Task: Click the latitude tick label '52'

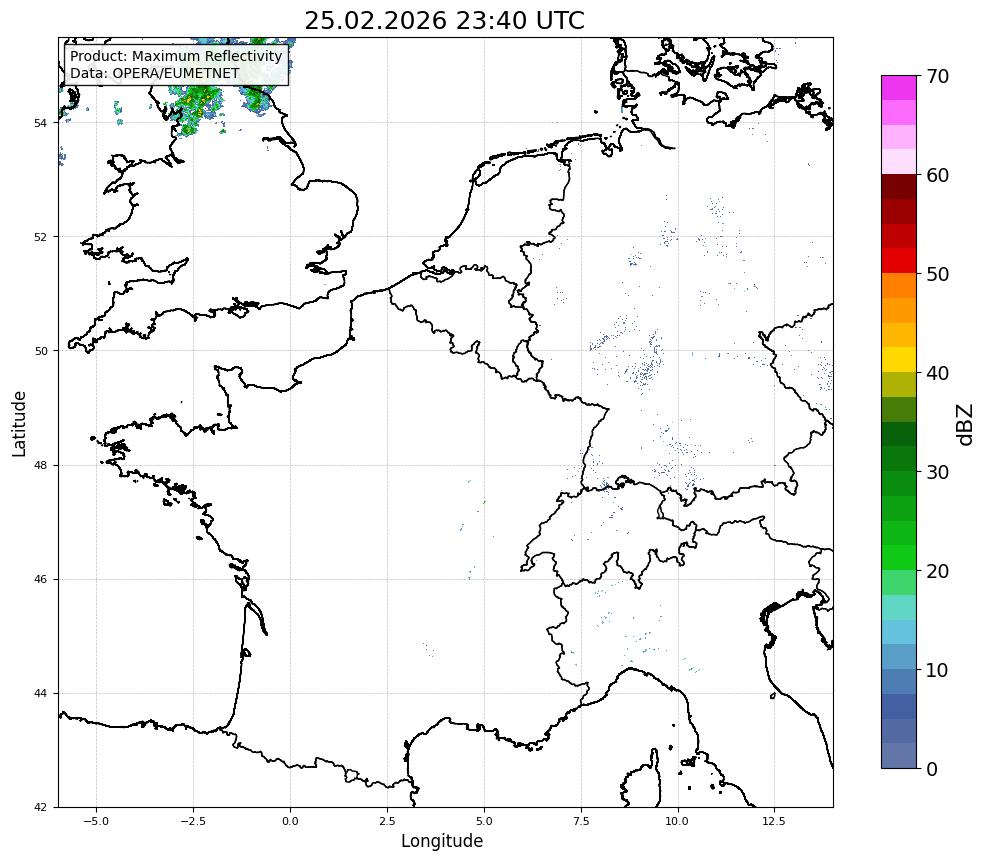Action: [40, 237]
